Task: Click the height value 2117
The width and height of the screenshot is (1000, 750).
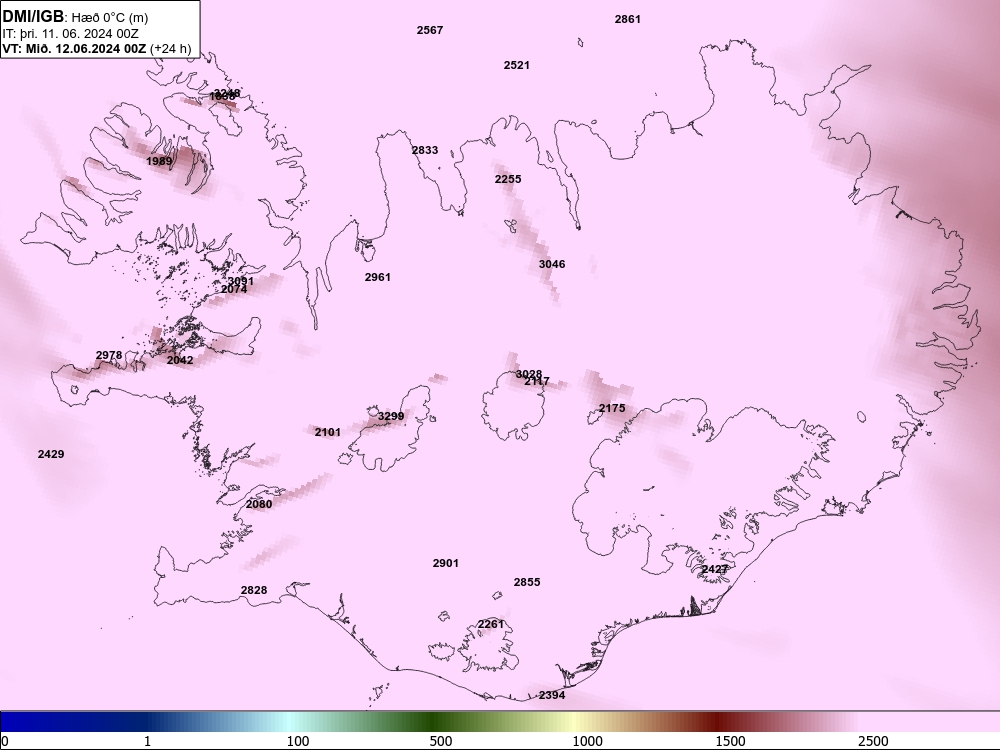Action: coord(537,381)
